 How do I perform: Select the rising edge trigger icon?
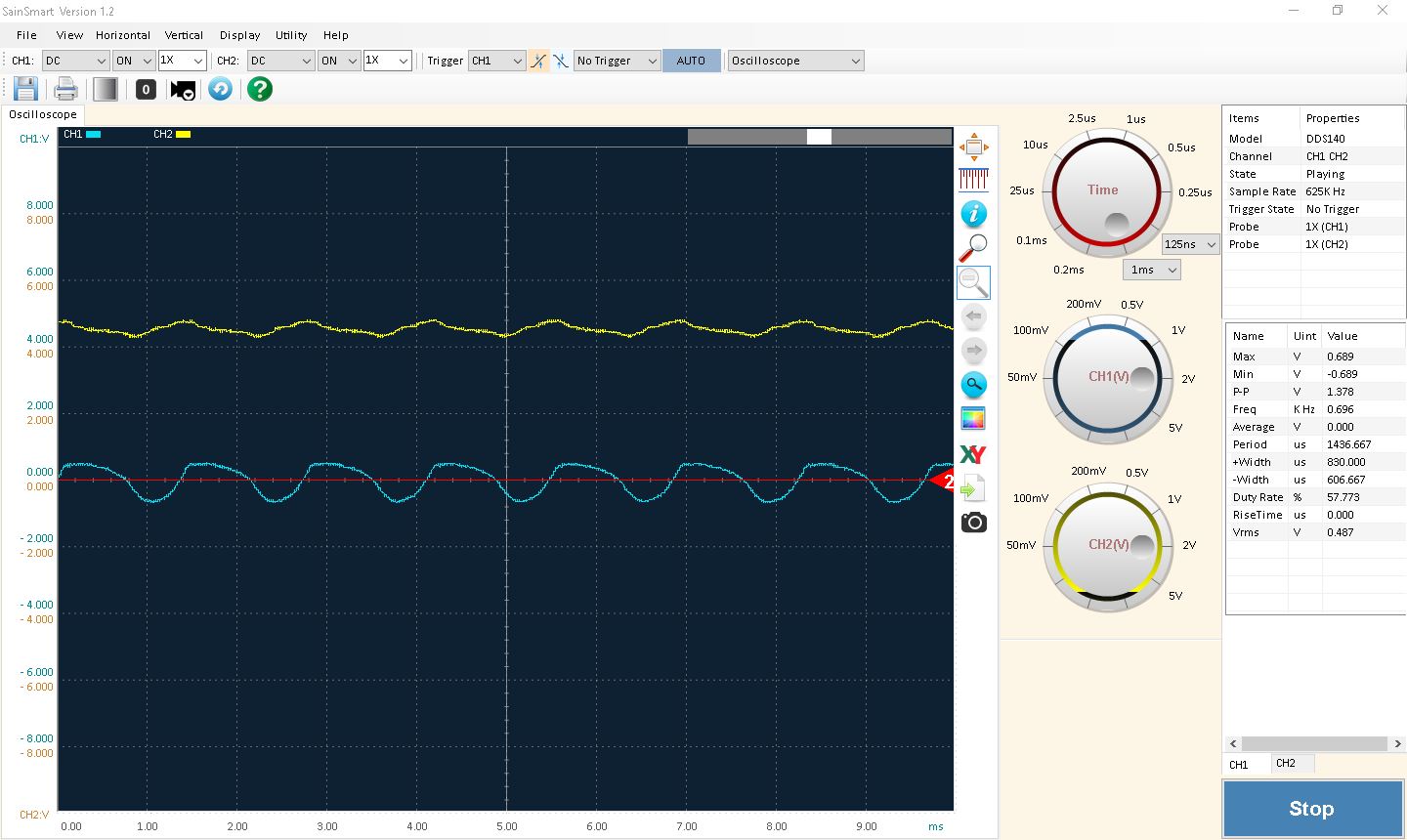(x=538, y=61)
